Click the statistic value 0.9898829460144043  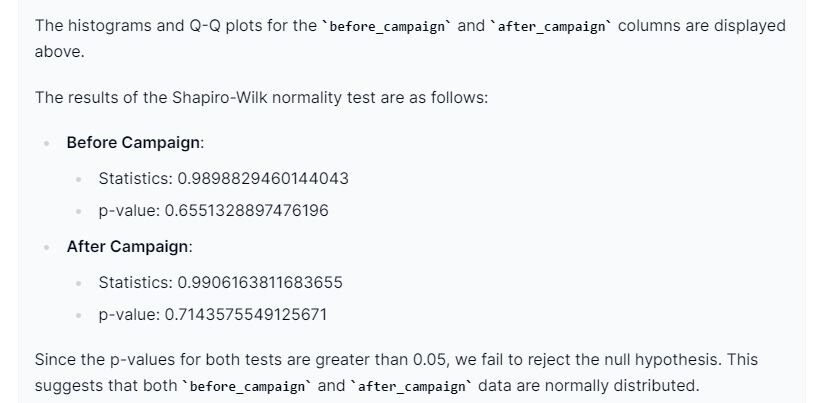coord(263,178)
